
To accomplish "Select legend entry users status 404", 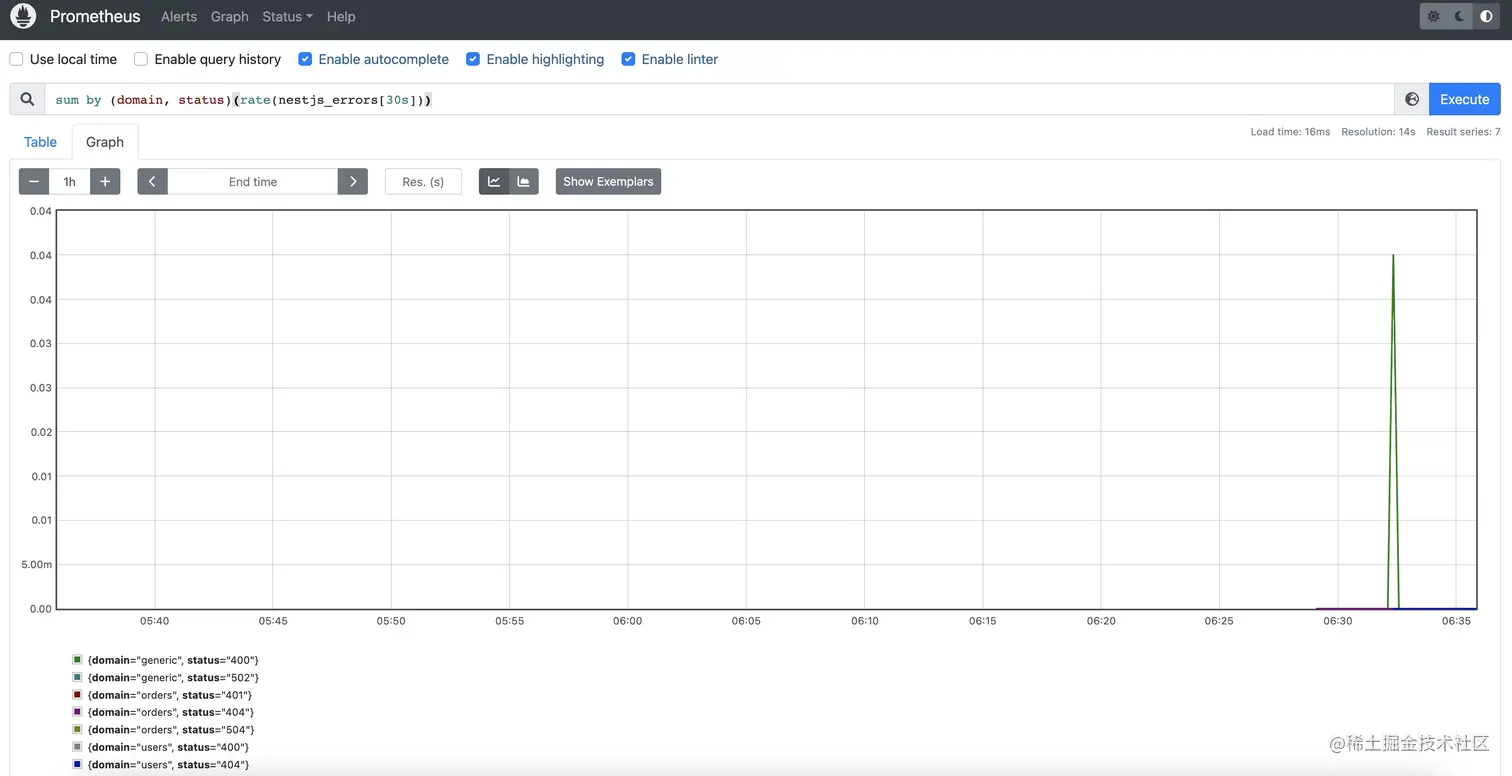I will 168,764.
